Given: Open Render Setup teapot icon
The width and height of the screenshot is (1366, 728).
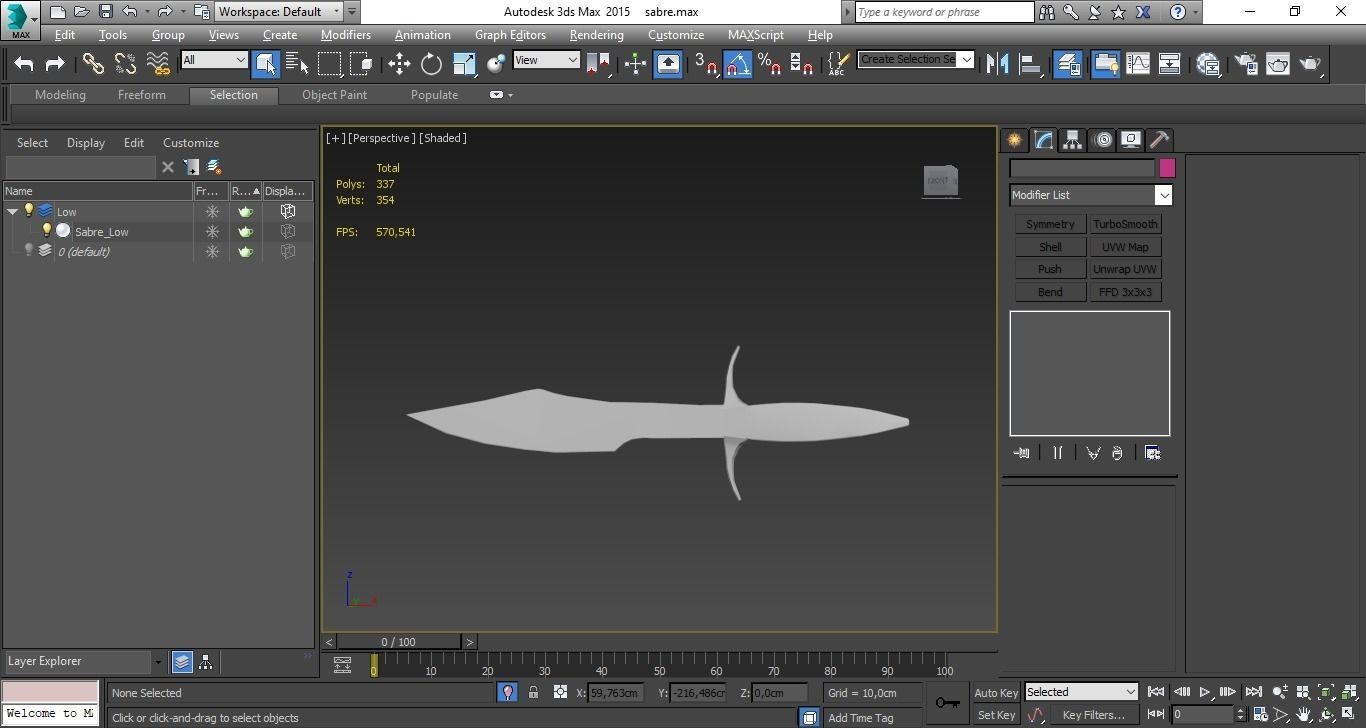Looking at the screenshot, I should (x=1246, y=64).
